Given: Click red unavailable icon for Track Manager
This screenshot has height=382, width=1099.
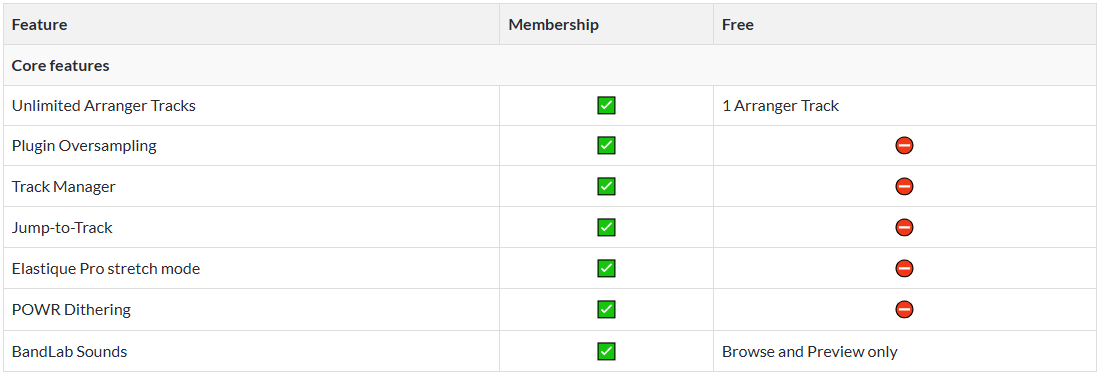Looking at the screenshot, I should pyautogui.click(x=904, y=186).
